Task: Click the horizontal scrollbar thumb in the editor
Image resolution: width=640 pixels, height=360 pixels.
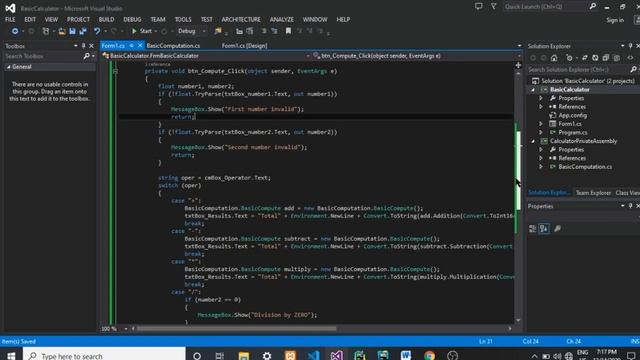Action: tap(236, 329)
